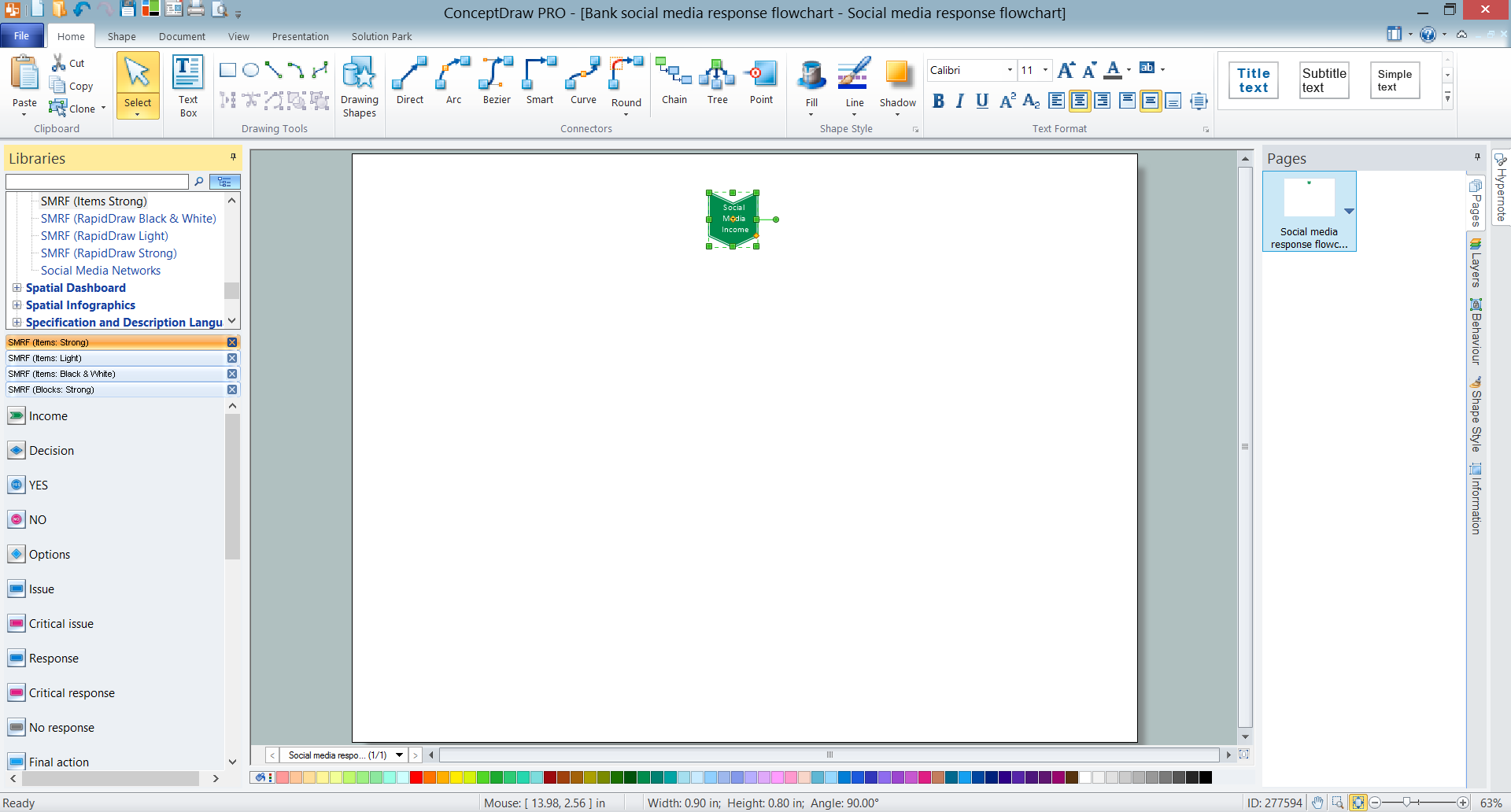Pick the ellipse drawing tool
The width and height of the screenshot is (1511, 812).
click(x=251, y=70)
